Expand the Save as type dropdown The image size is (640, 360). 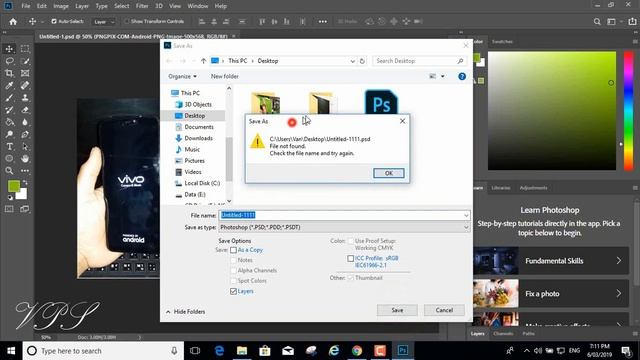[466, 227]
